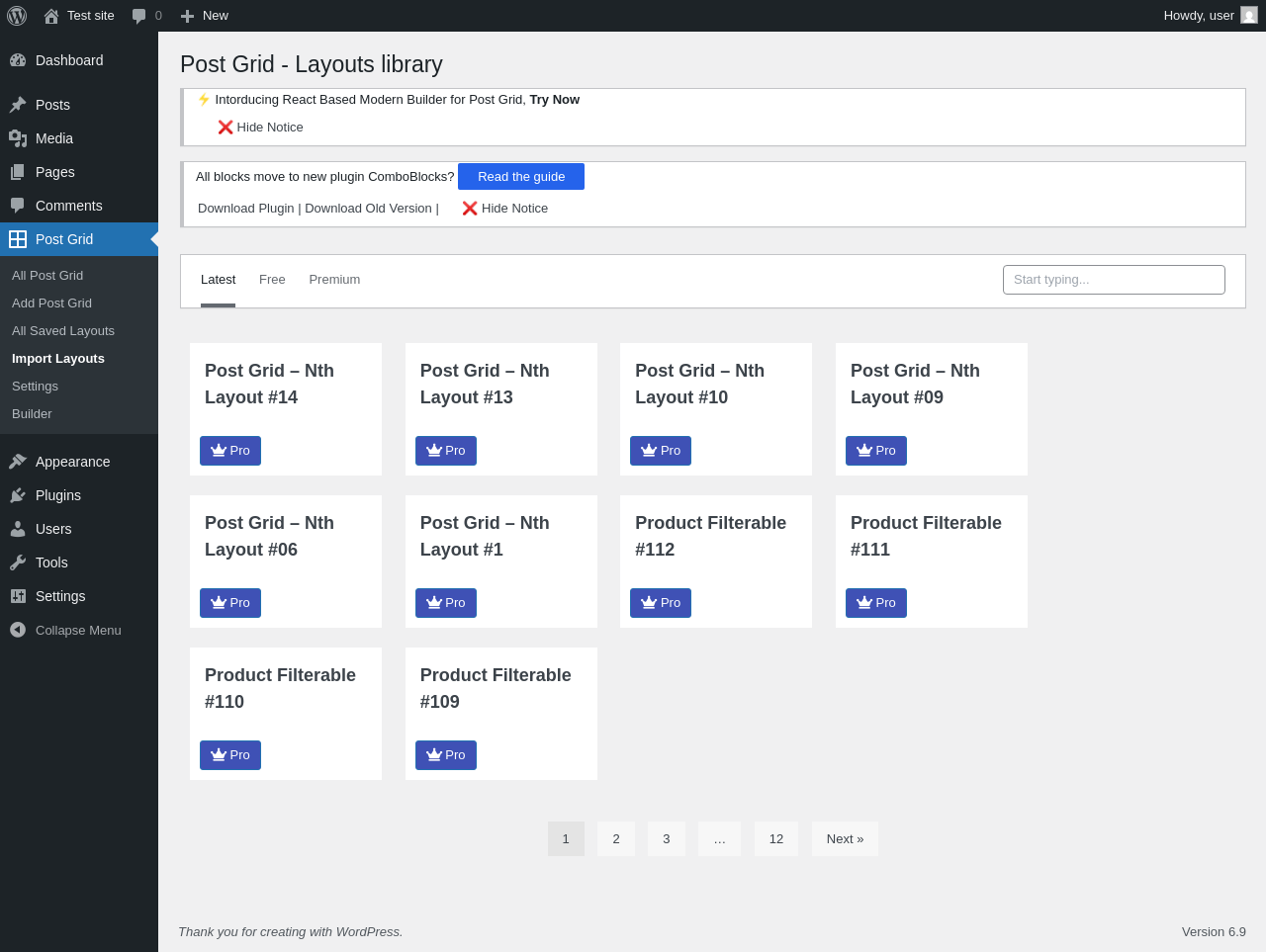1266x952 pixels.
Task: Click the Media icon in sidebar
Action: coord(18,138)
